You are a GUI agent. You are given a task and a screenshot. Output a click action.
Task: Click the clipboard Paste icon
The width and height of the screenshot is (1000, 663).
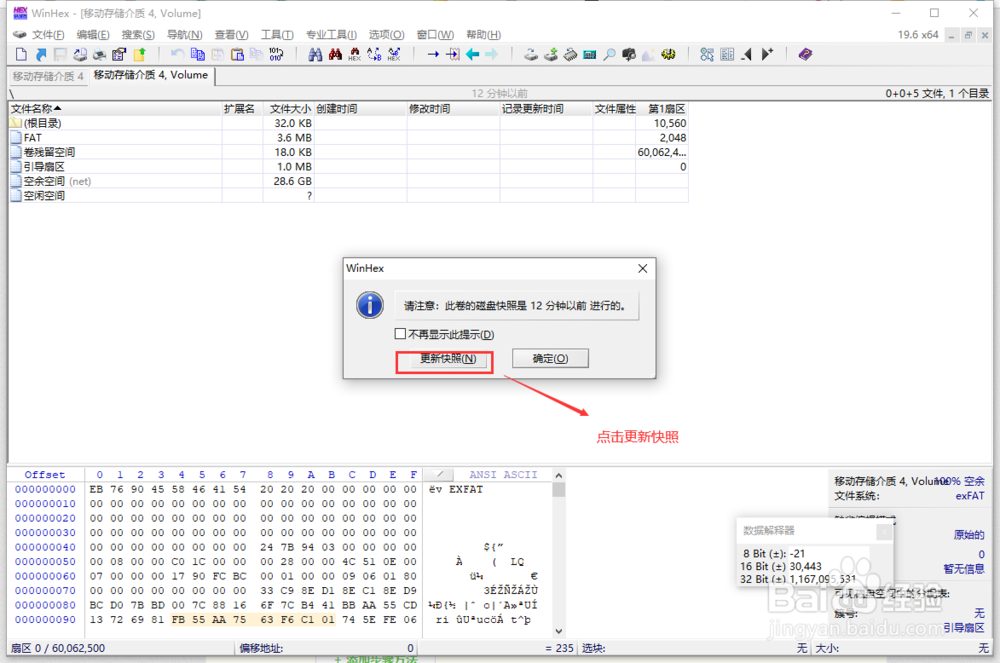237,54
